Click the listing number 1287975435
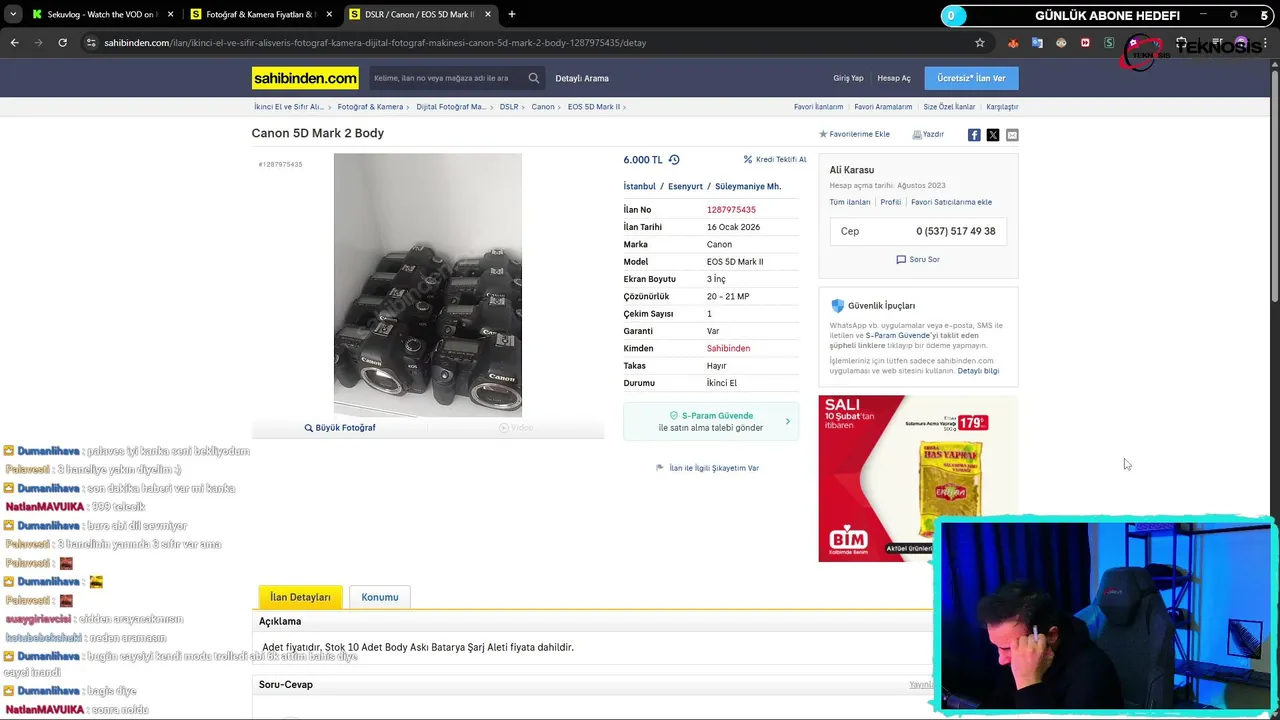The image size is (1280, 720). 731,210
